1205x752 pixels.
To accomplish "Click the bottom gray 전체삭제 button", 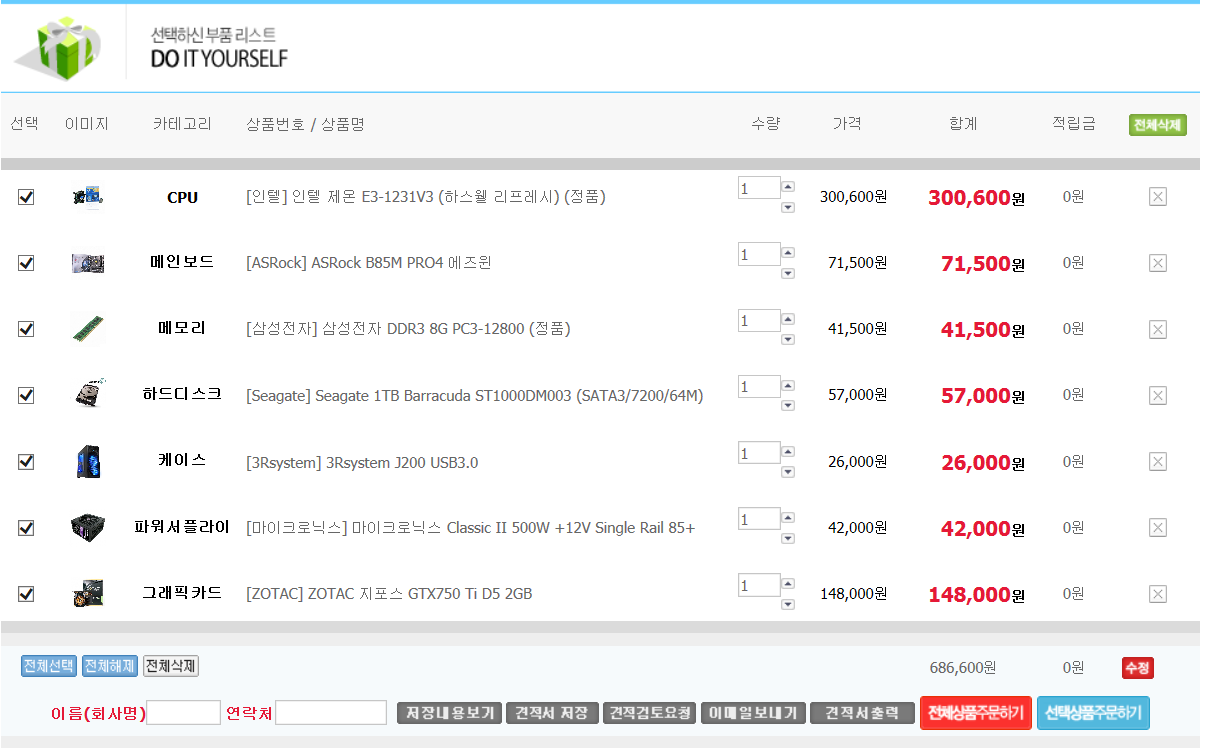I will (171, 666).
